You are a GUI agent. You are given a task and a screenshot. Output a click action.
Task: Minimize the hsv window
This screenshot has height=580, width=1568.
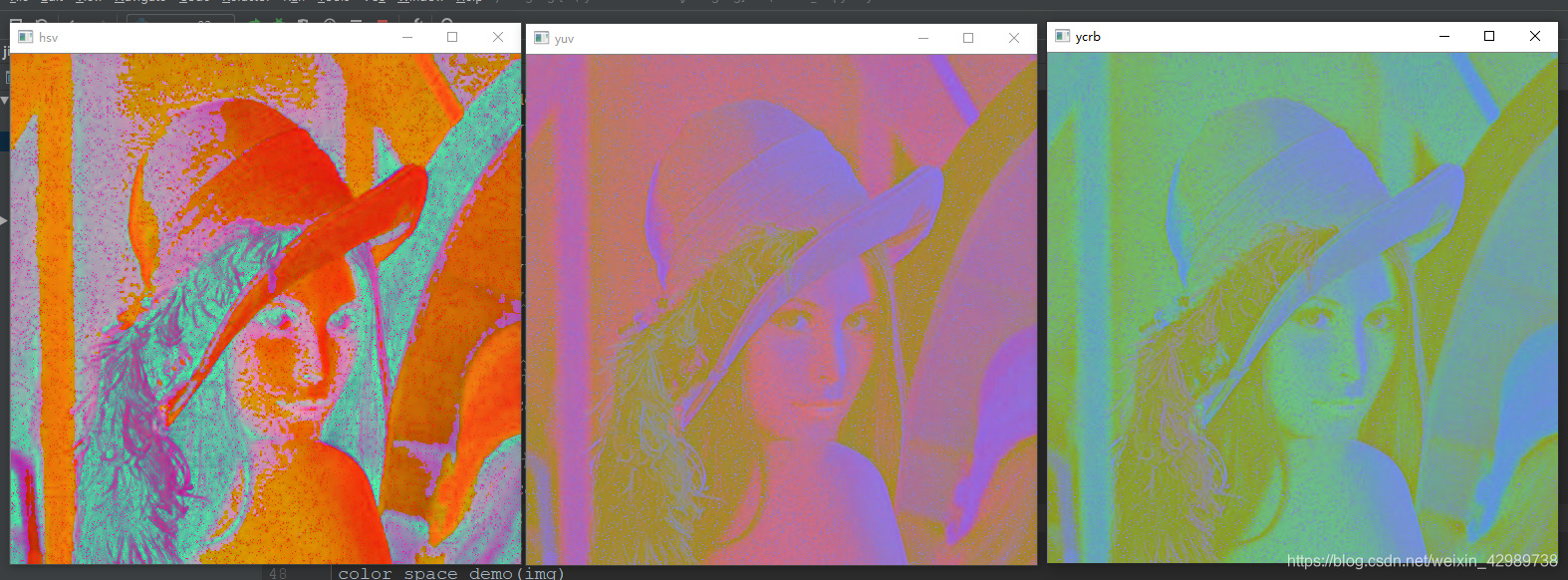406,37
